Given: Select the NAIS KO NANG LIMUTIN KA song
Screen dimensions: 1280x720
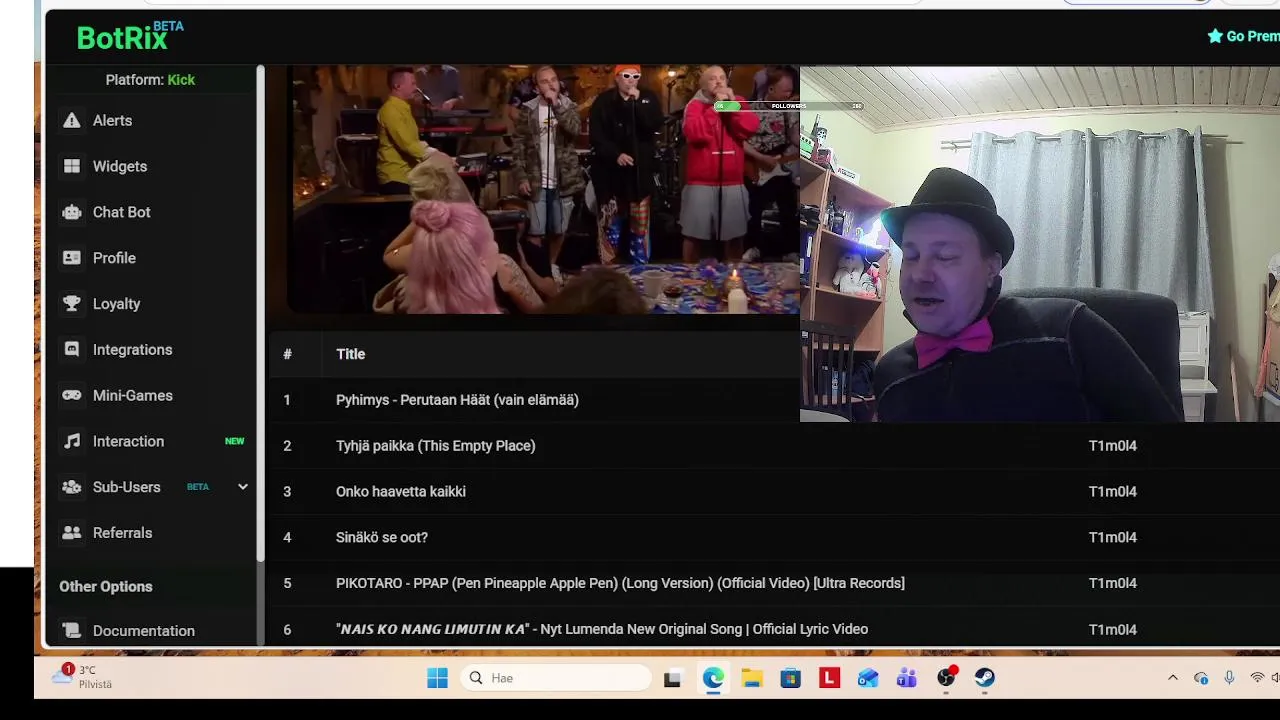Looking at the screenshot, I should [601, 629].
